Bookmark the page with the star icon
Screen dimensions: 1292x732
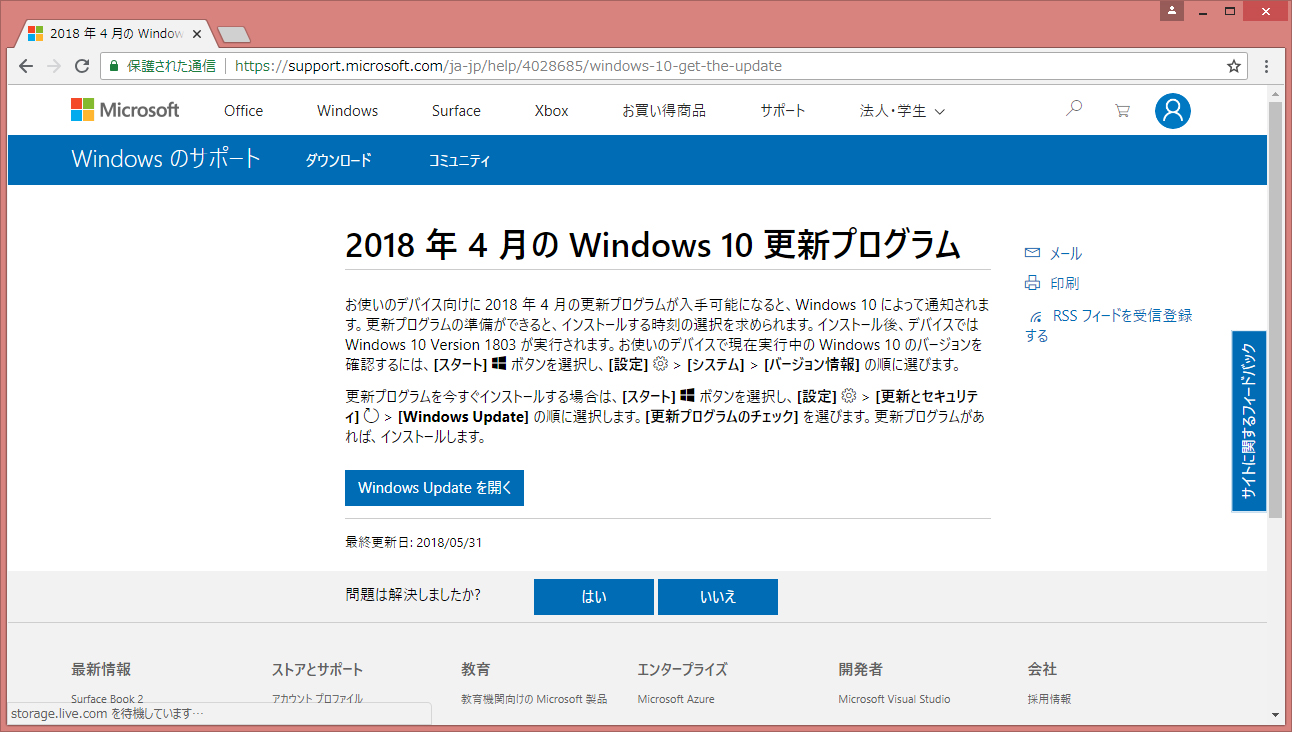coord(1234,66)
